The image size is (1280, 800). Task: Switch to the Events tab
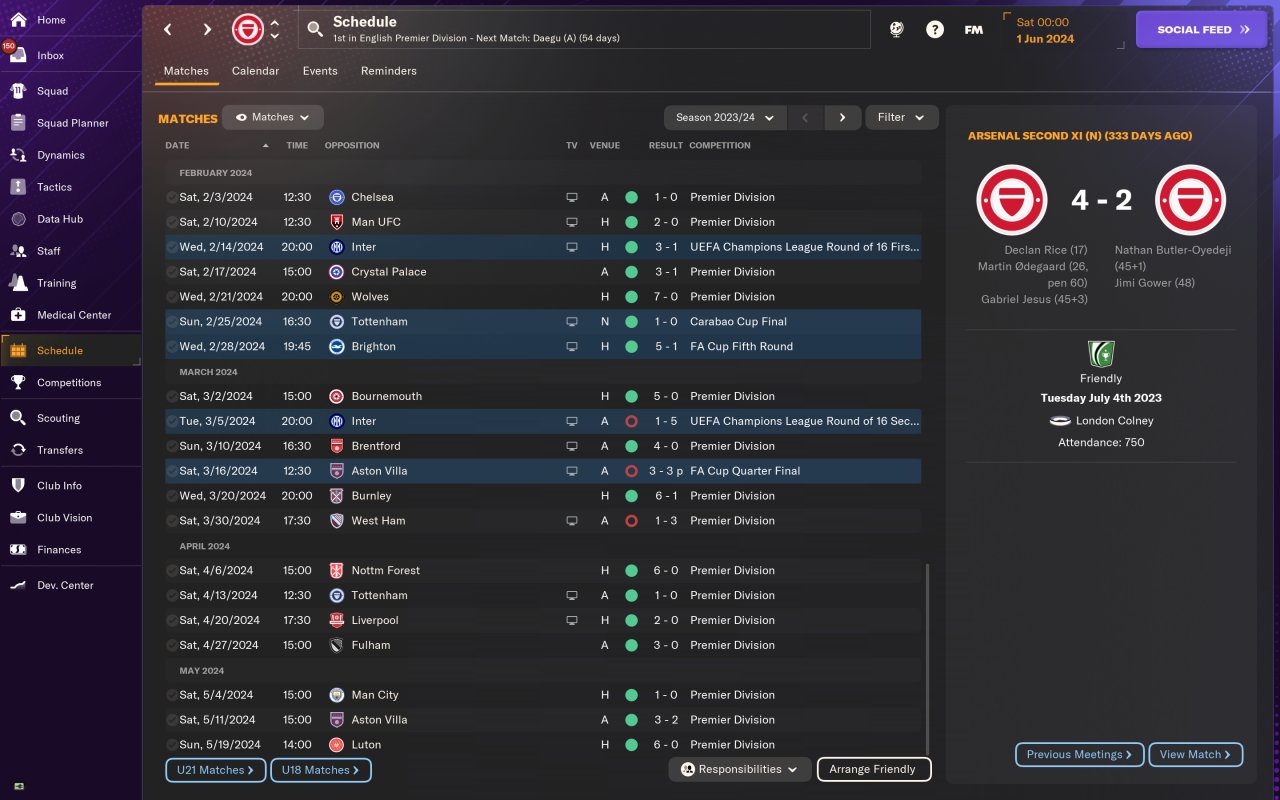pyautogui.click(x=320, y=71)
